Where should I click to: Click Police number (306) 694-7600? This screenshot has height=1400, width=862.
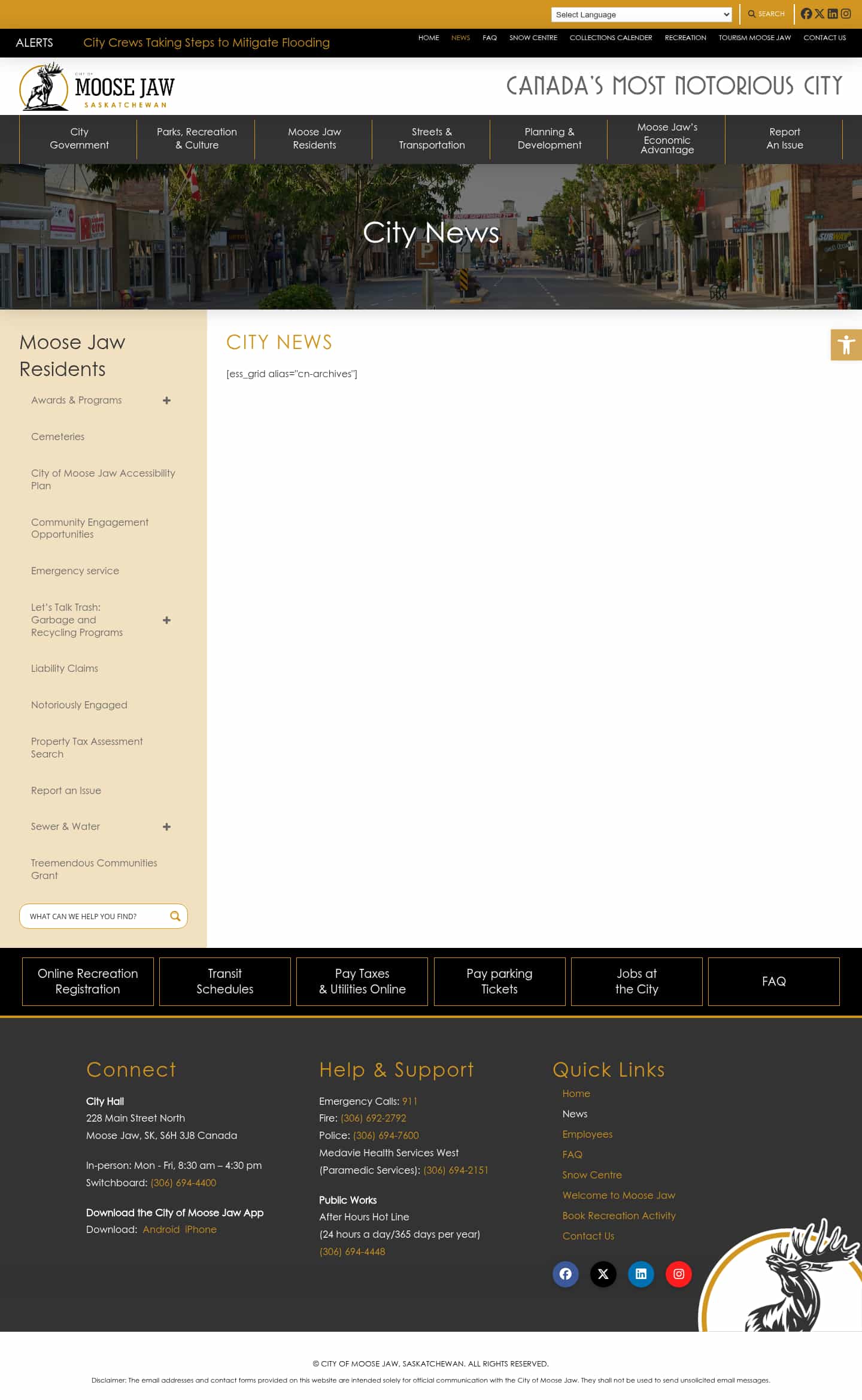(386, 1135)
